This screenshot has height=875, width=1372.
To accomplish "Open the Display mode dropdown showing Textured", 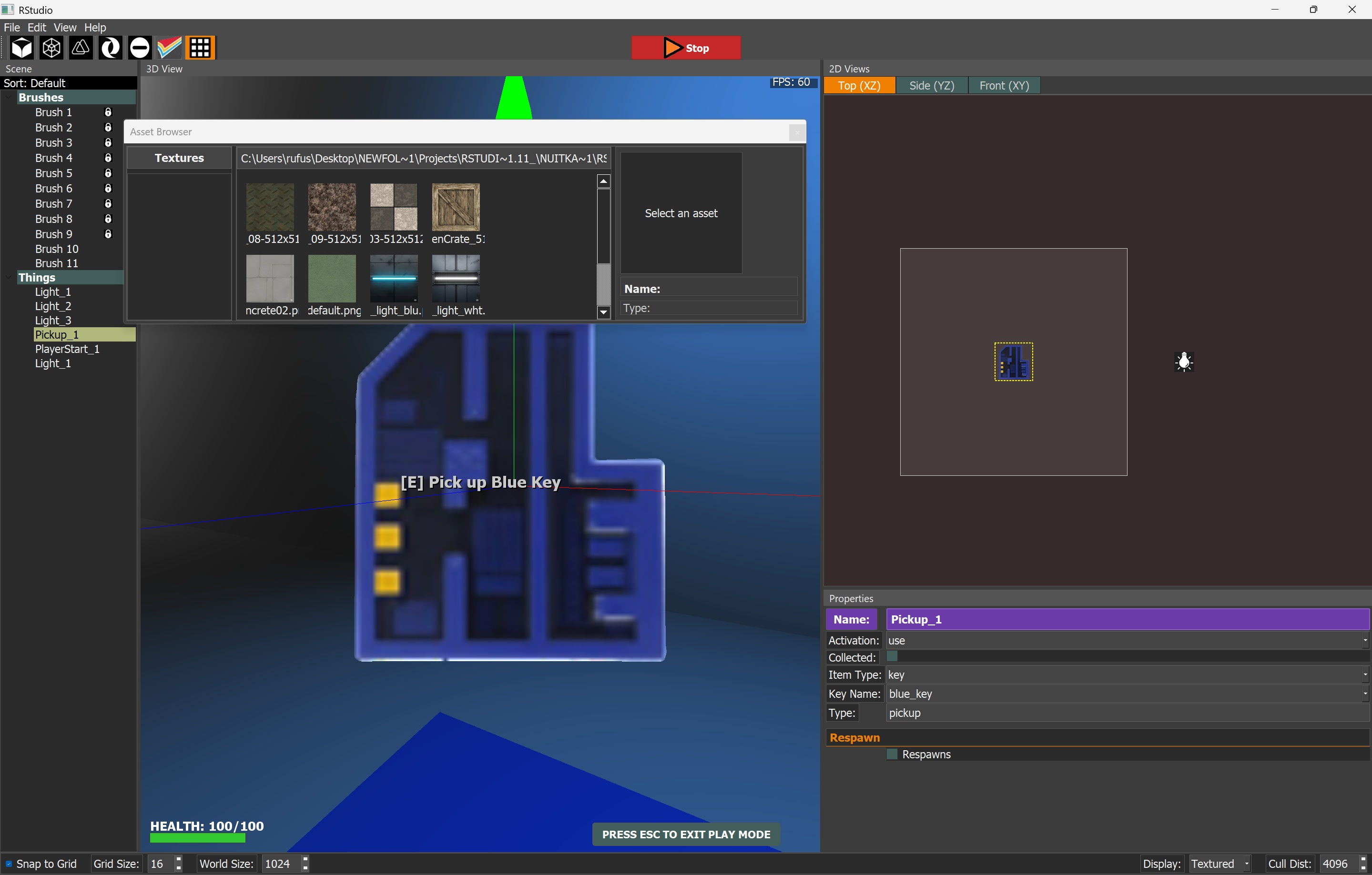I will (x=1220, y=864).
